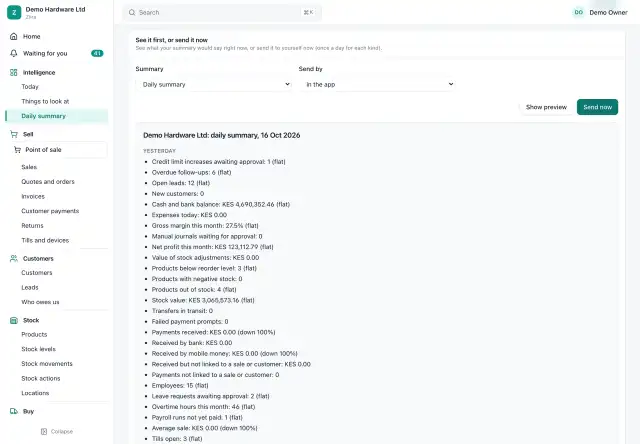
Task: Click the Customers people icon
Action: click(x=13, y=259)
